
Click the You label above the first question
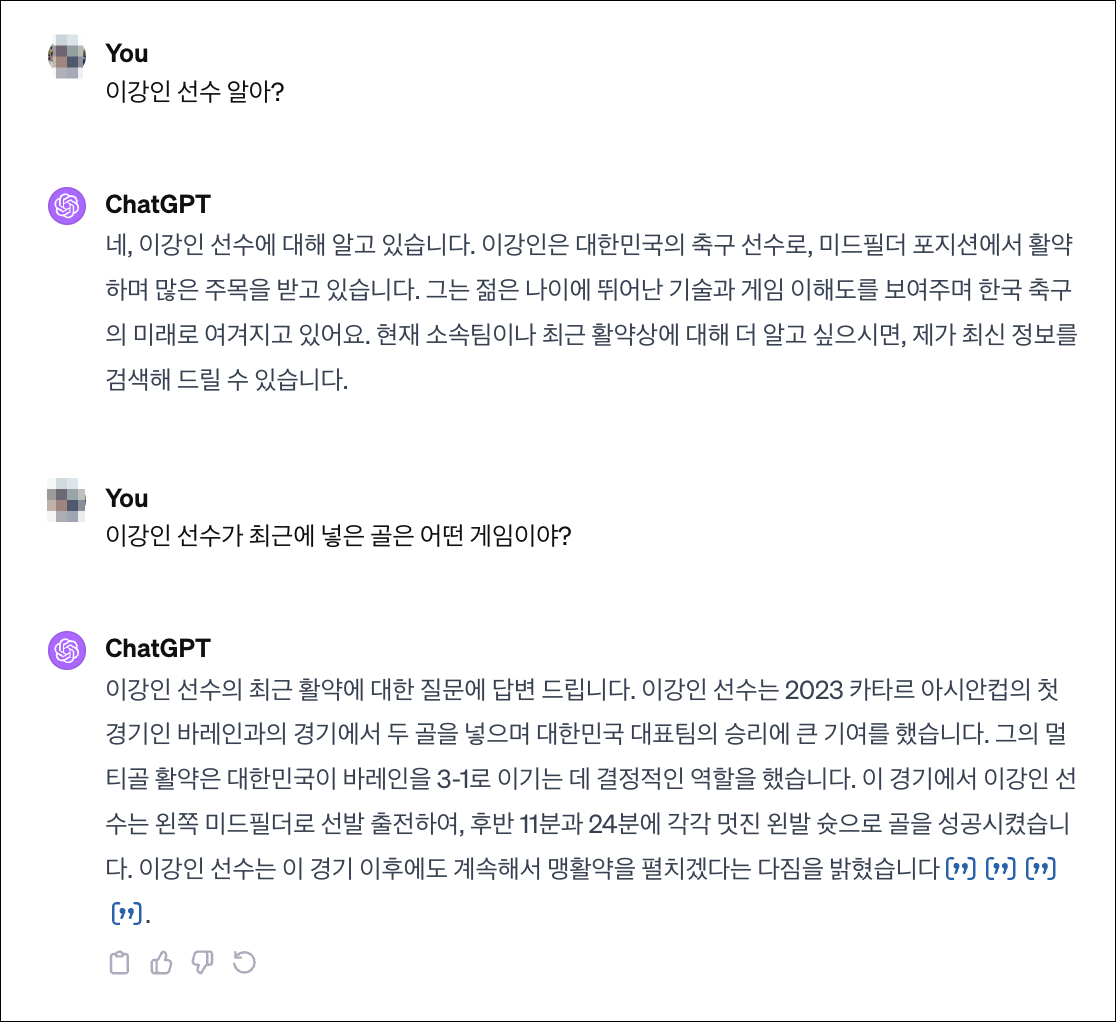point(127,55)
